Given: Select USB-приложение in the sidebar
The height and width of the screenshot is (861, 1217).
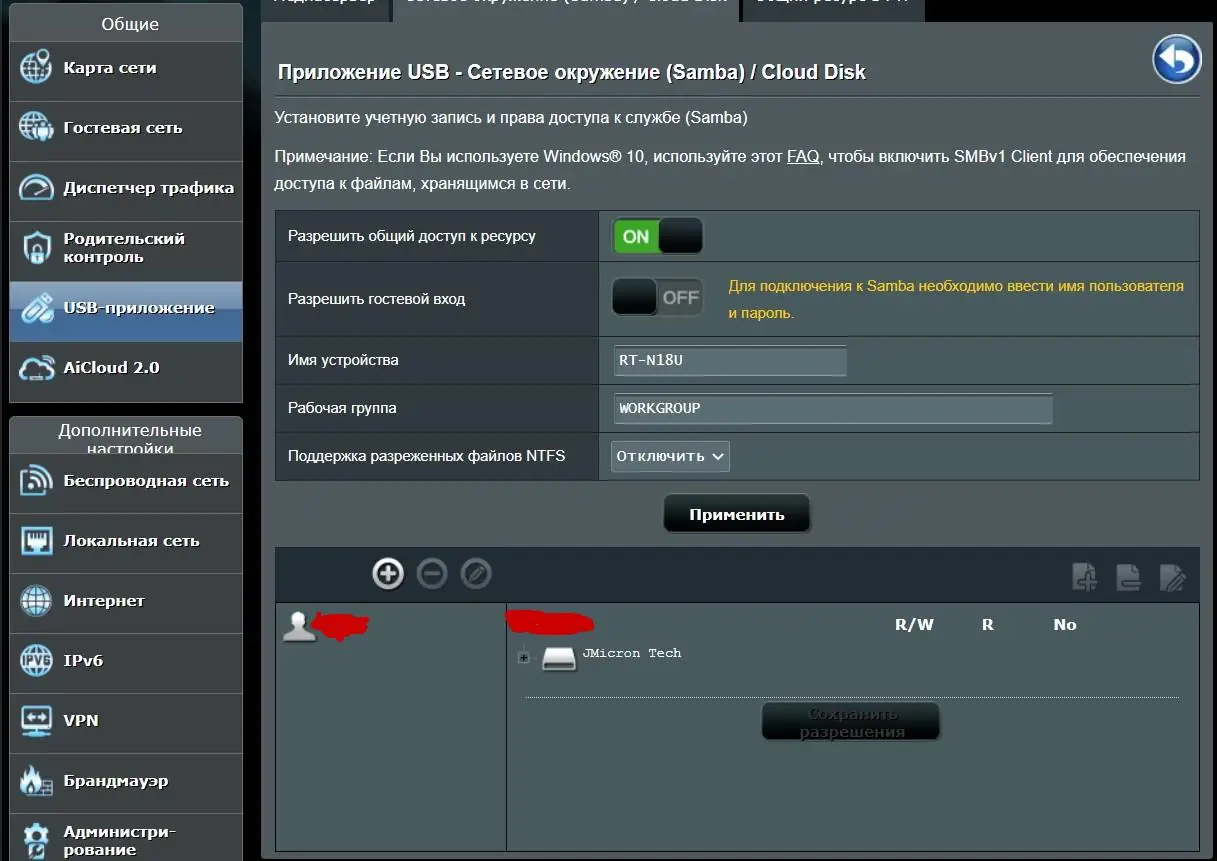Looking at the screenshot, I should [x=126, y=309].
